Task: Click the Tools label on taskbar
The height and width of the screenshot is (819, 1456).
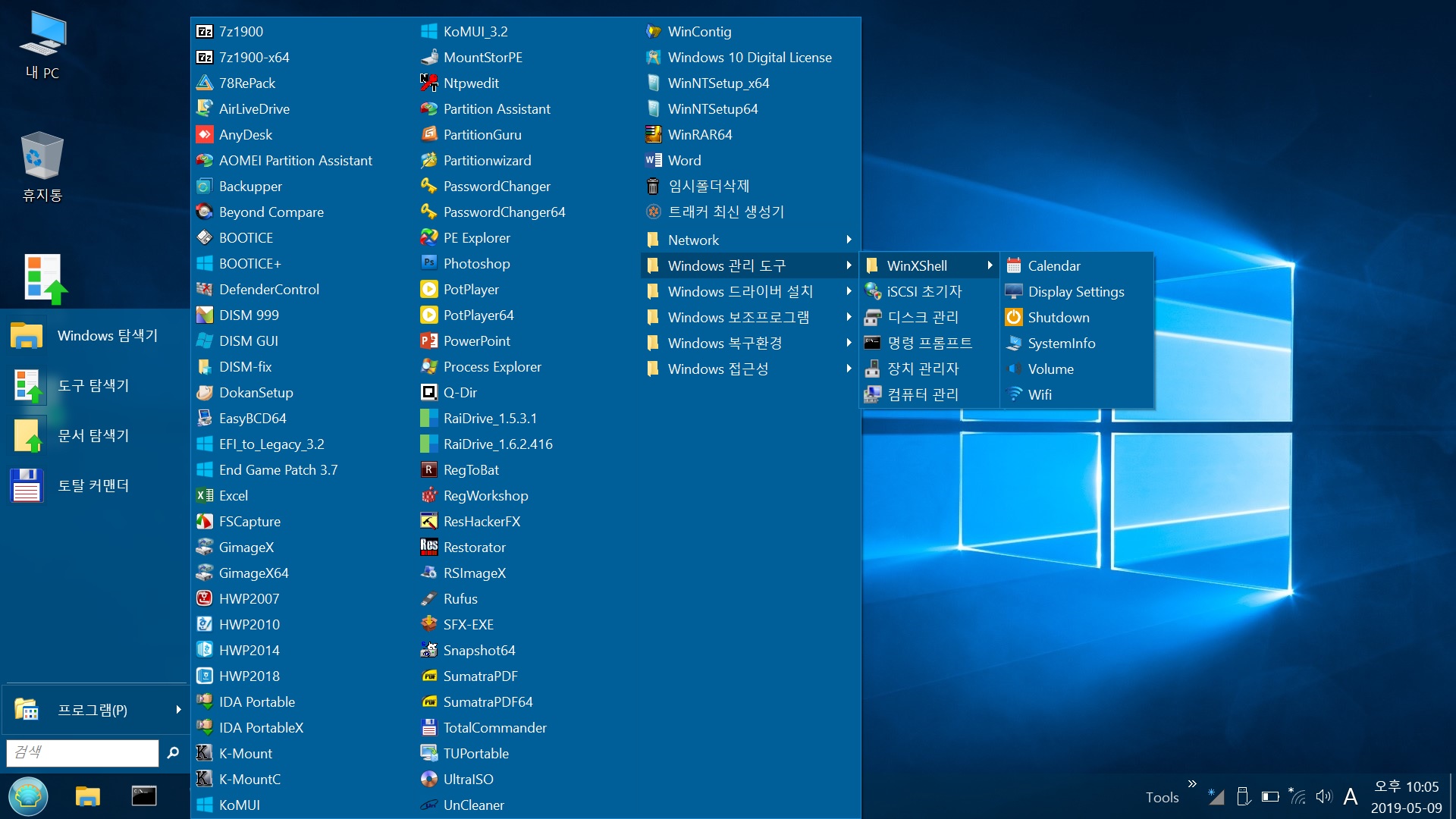Action: click(1162, 797)
